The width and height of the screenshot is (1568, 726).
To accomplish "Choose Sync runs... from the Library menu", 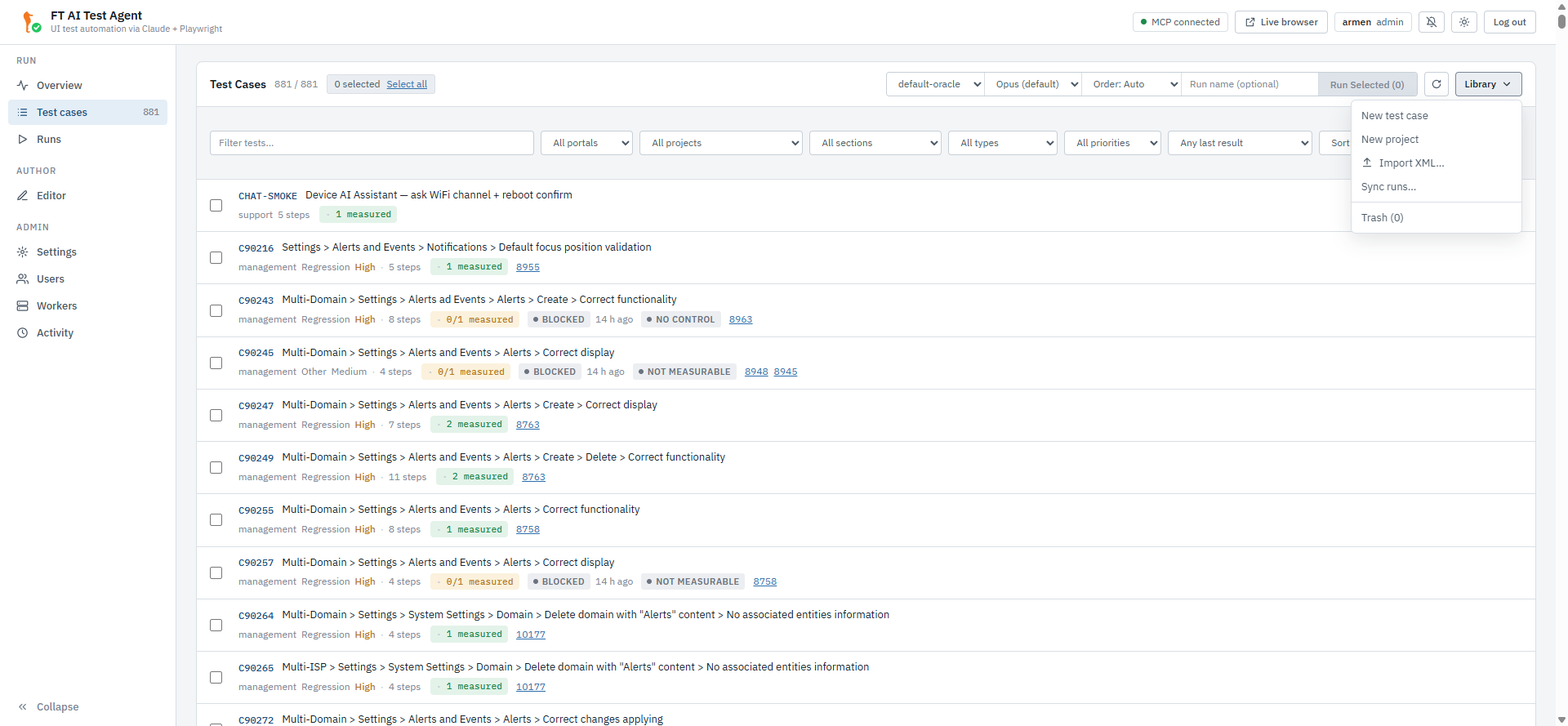I will [1436, 187].
